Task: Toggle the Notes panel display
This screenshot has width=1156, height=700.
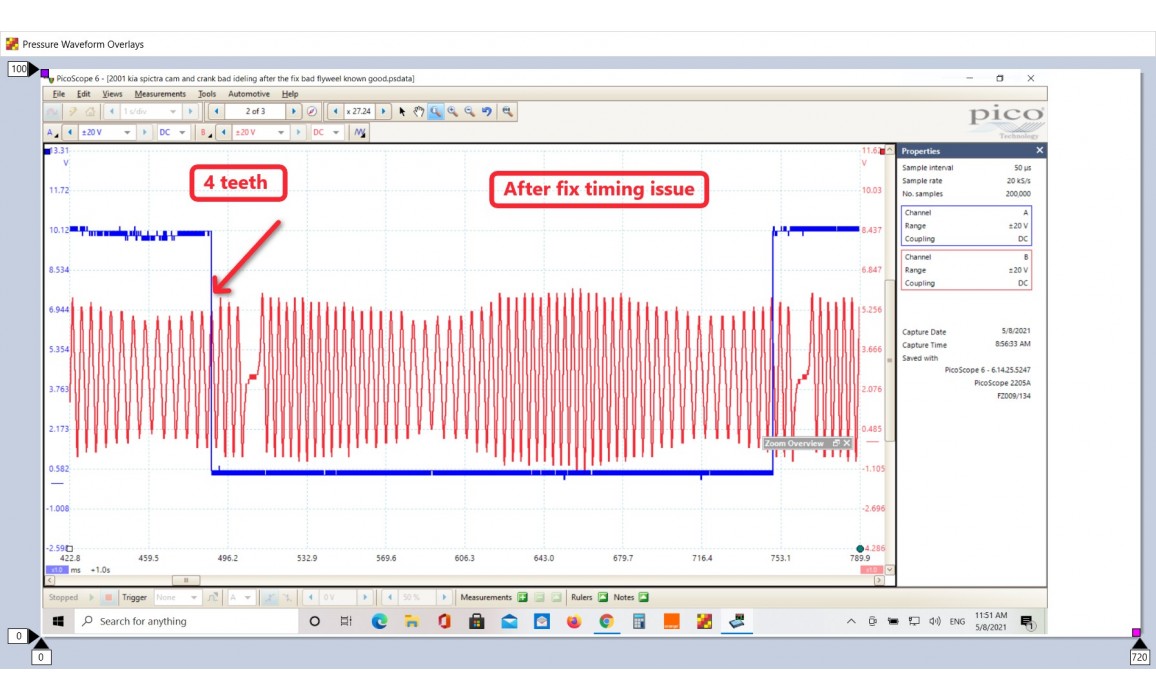Action: 644,597
